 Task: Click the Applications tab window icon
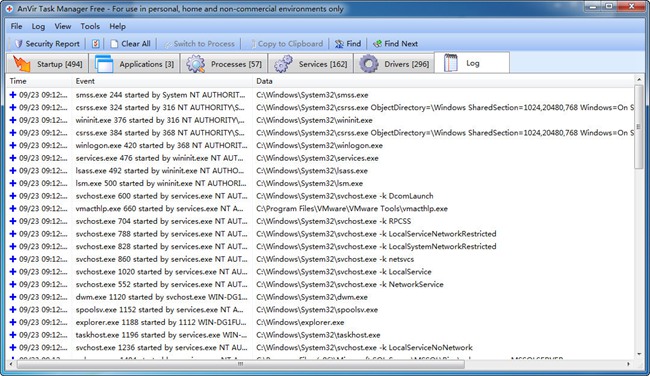104,64
